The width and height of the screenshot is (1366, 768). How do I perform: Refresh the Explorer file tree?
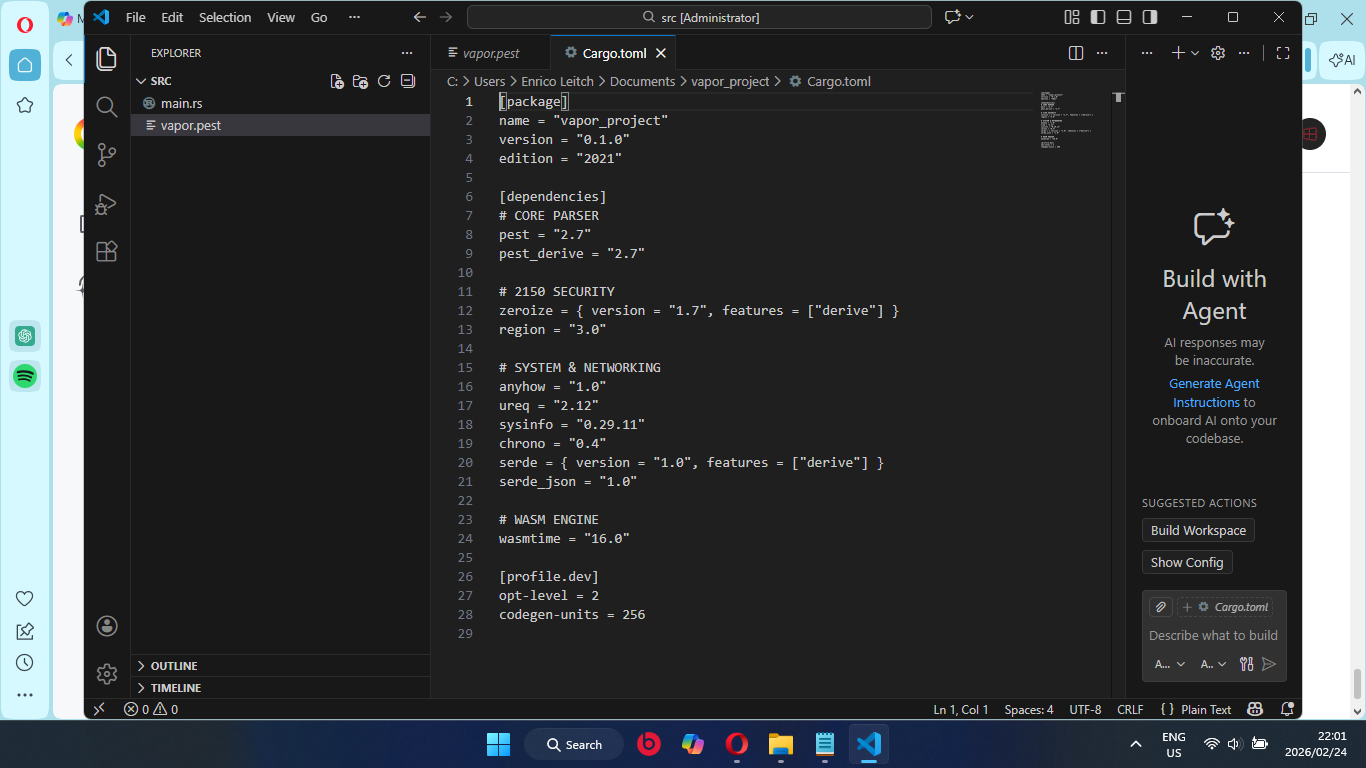(384, 82)
